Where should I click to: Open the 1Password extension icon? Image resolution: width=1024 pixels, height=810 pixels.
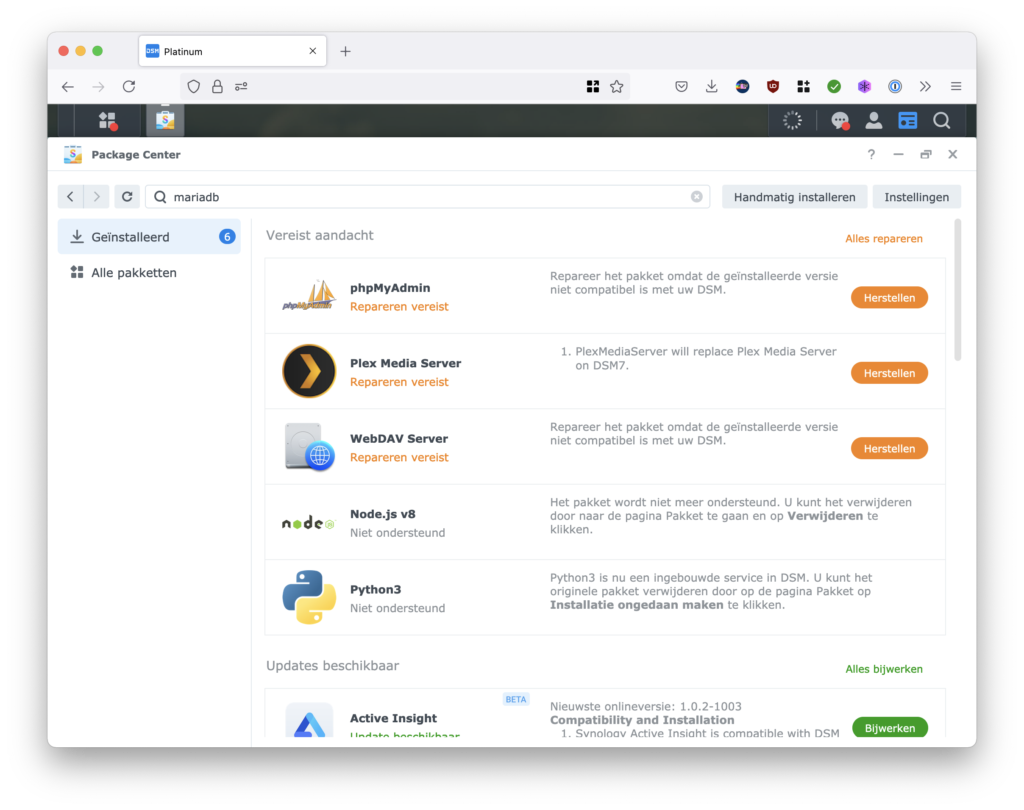pyautogui.click(x=895, y=86)
